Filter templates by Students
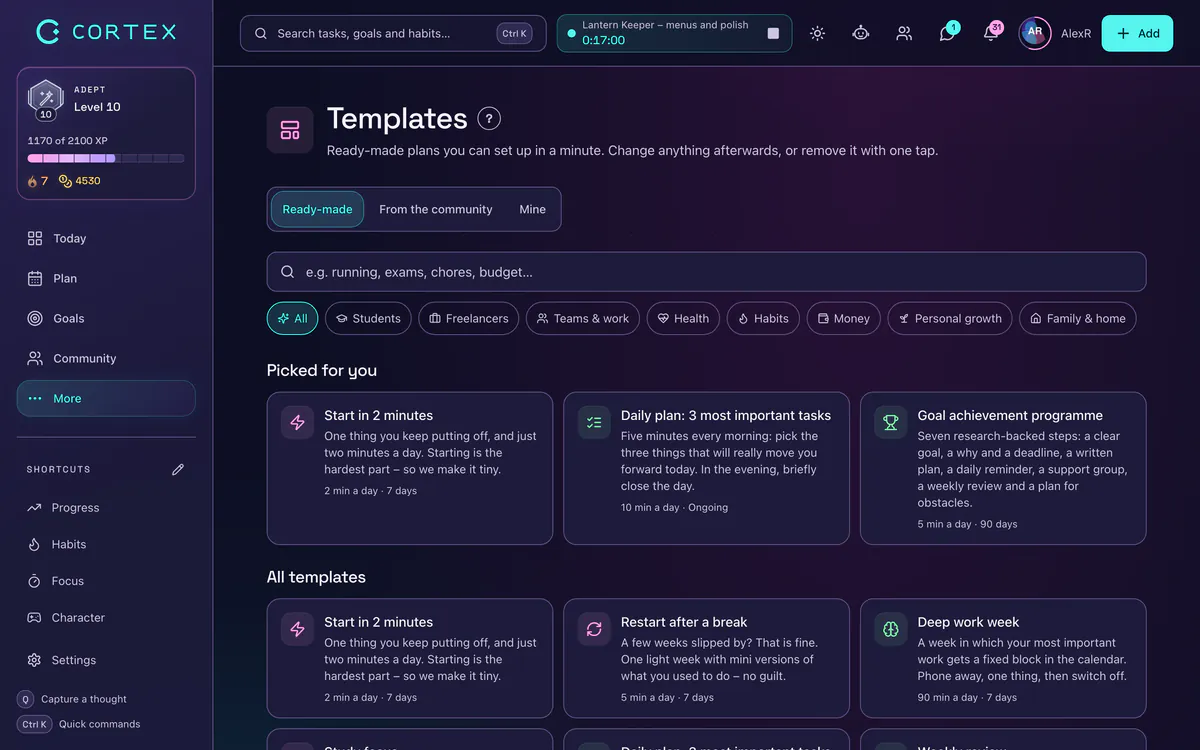The width and height of the screenshot is (1200, 750). 368,318
